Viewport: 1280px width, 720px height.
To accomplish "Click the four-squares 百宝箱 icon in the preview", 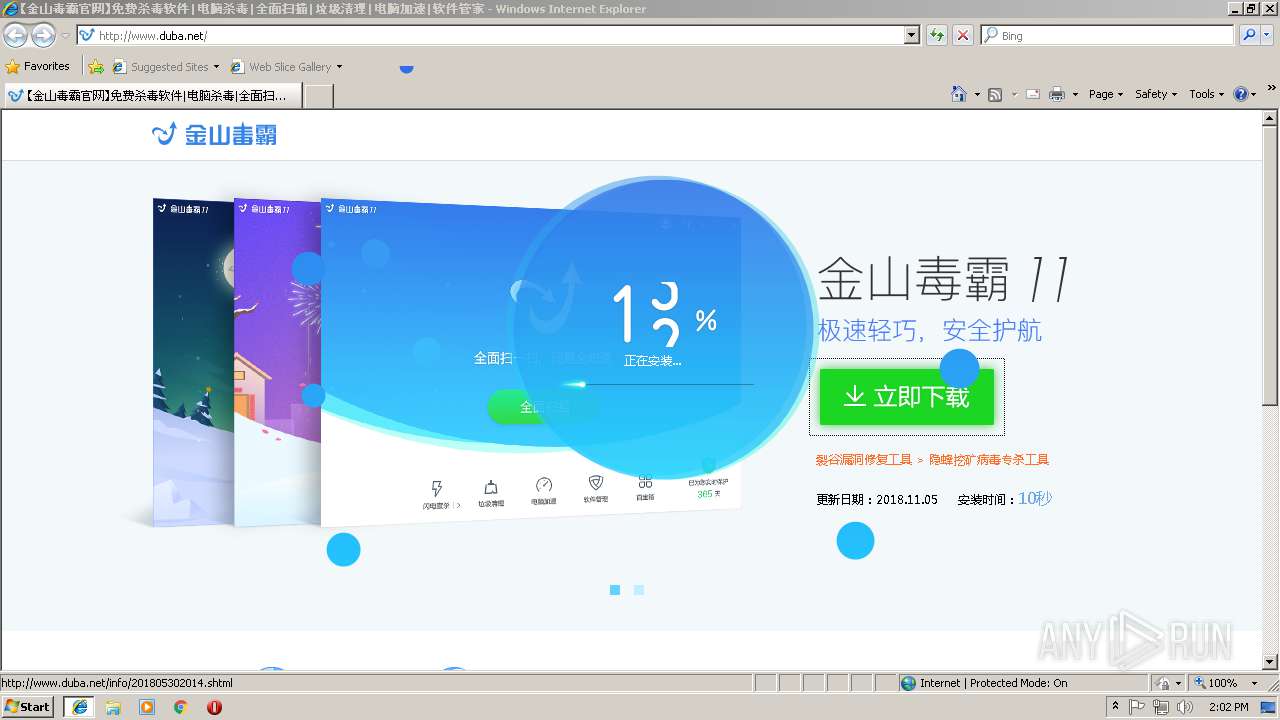I will (645, 482).
